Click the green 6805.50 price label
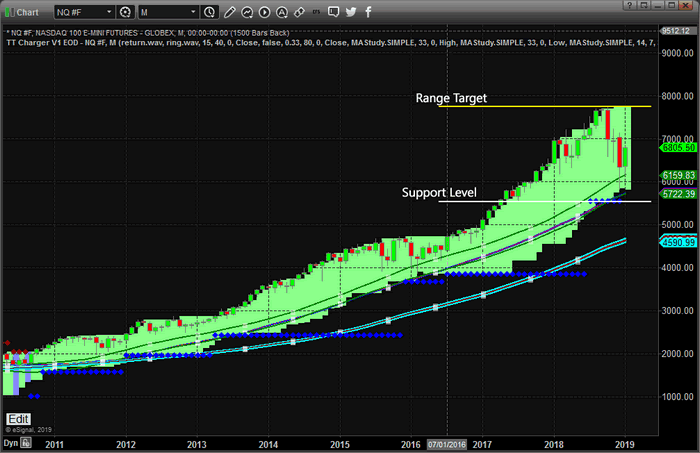Viewport: 700px width, 453px height. [x=678, y=148]
